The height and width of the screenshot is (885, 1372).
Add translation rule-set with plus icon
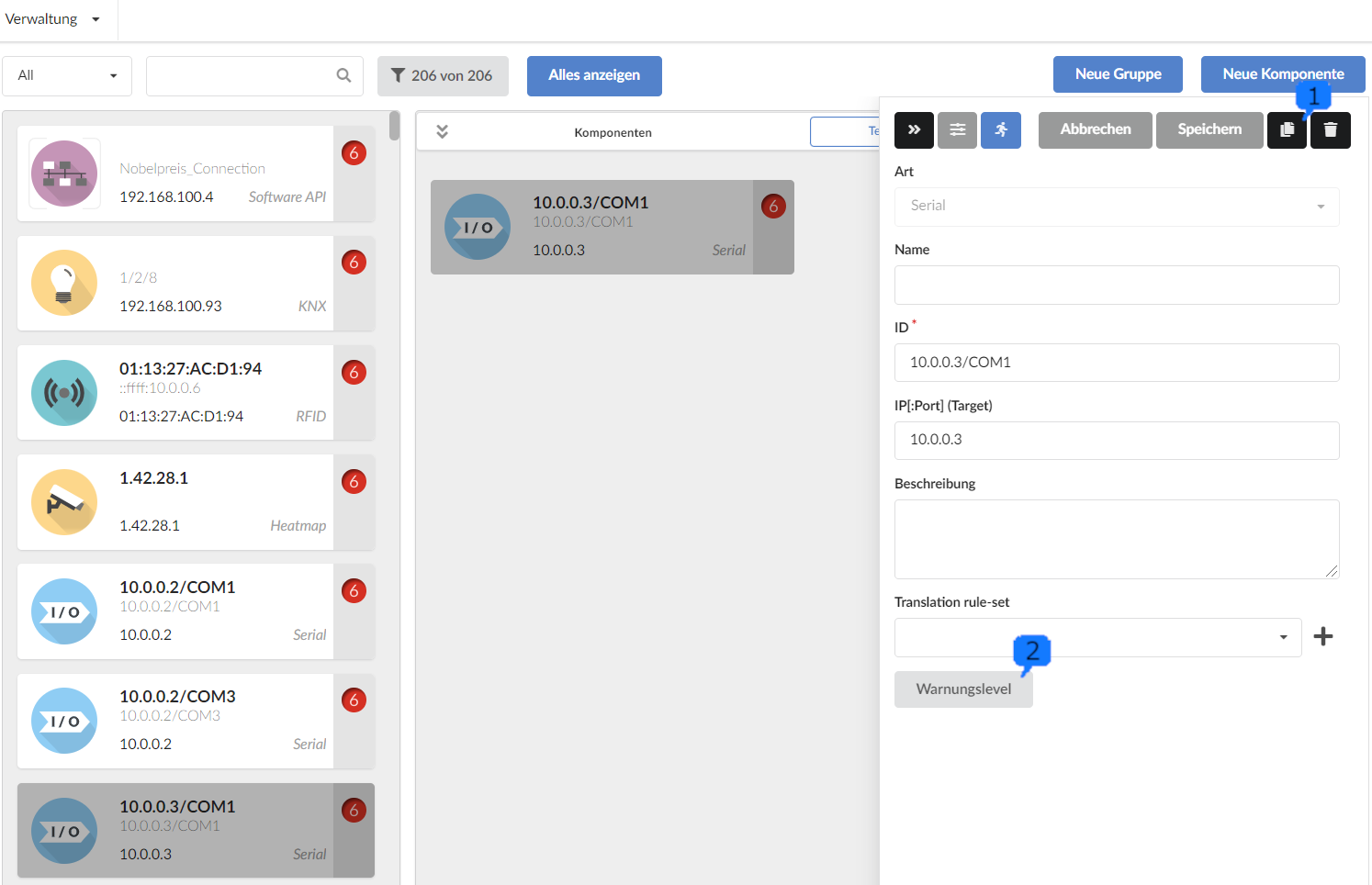(x=1322, y=636)
